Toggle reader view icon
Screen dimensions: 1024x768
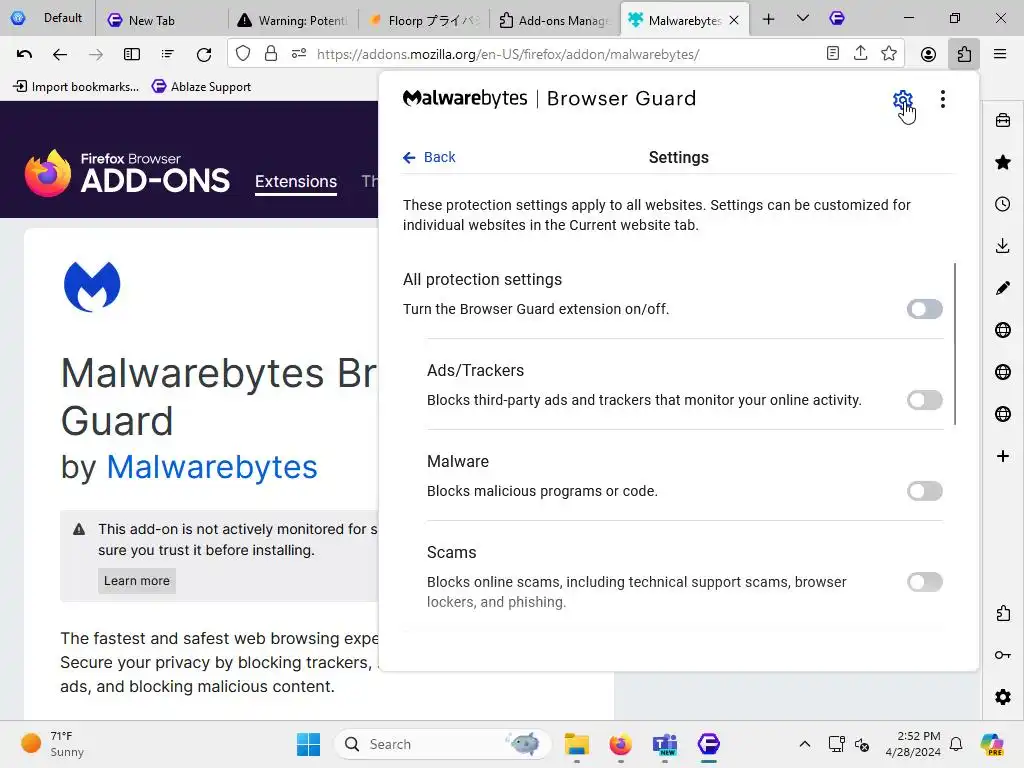(x=832, y=54)
